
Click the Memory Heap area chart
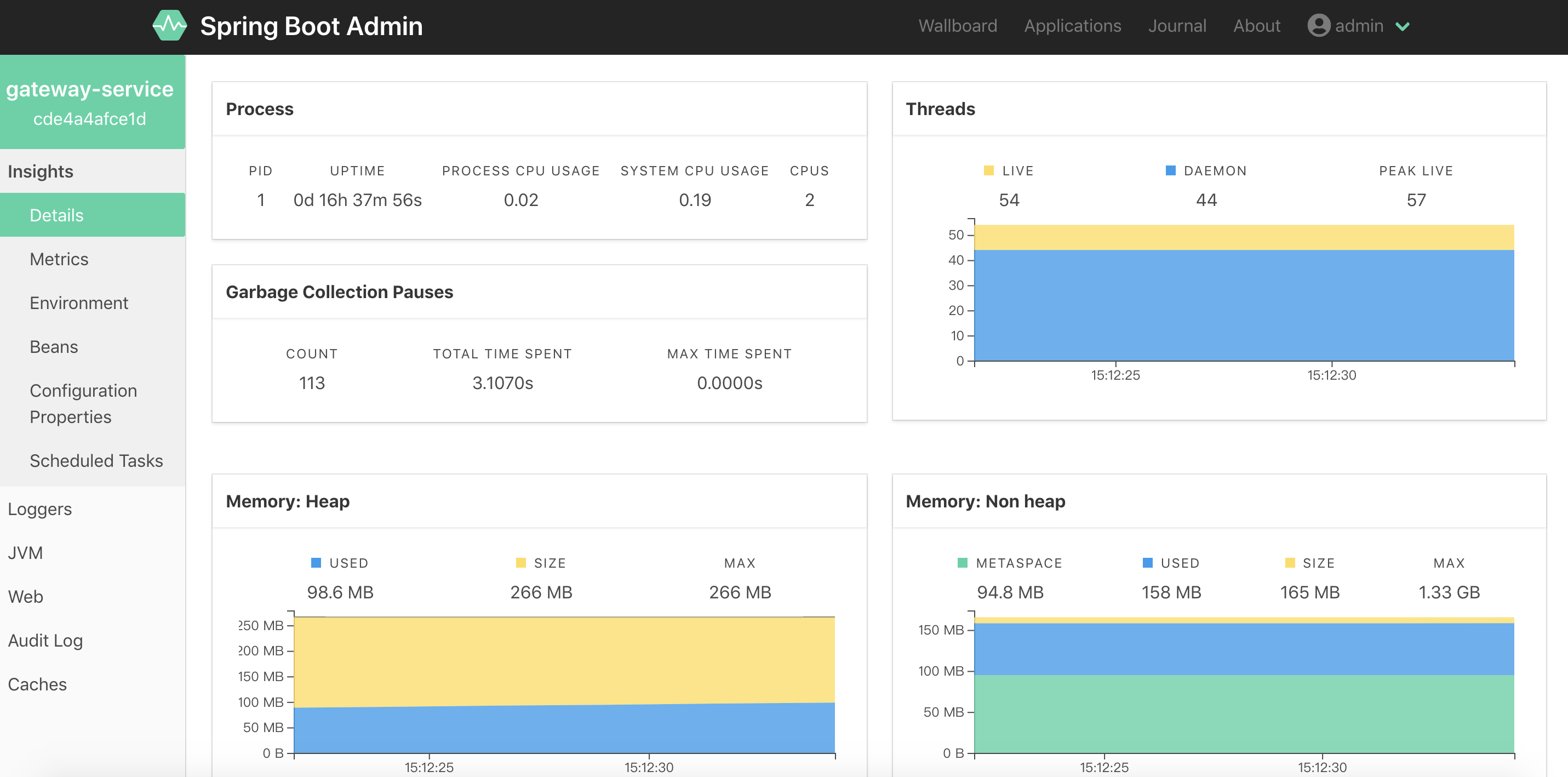point(564,685)
